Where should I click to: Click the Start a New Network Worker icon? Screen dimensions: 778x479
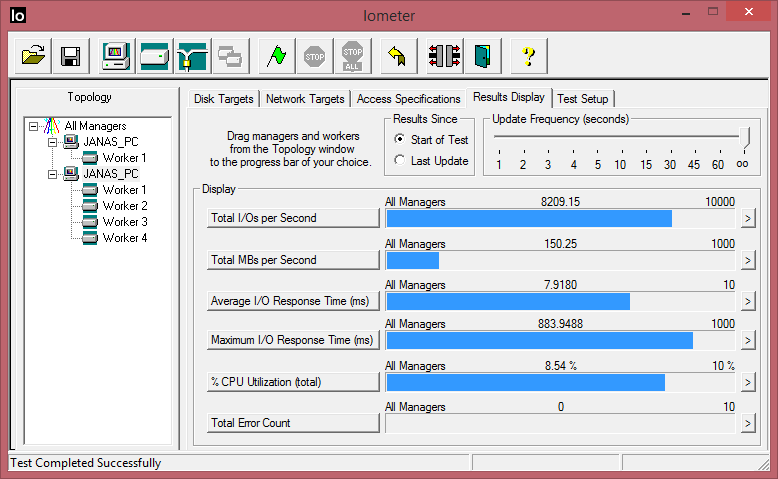click(193, 56)
